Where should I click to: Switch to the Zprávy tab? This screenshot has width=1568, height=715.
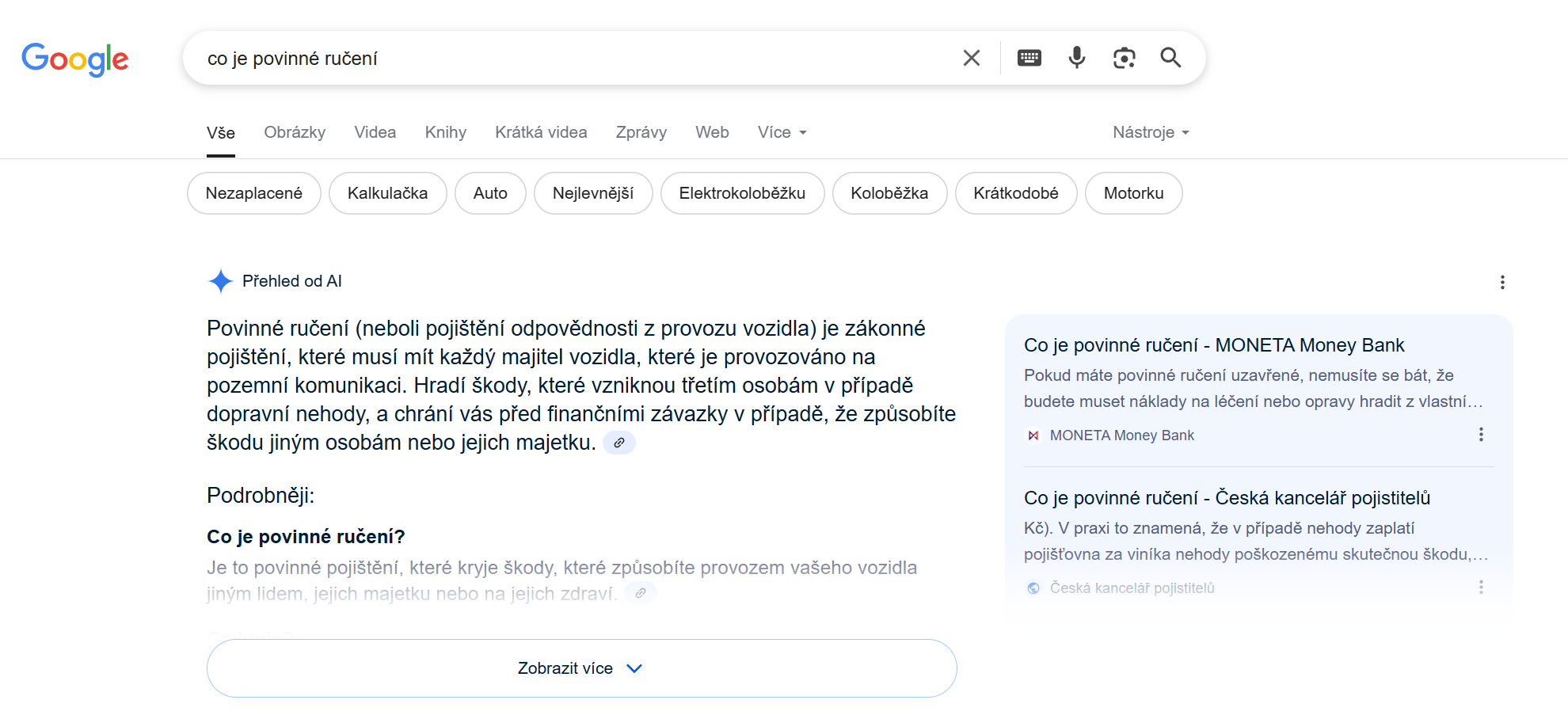(641, 132)
